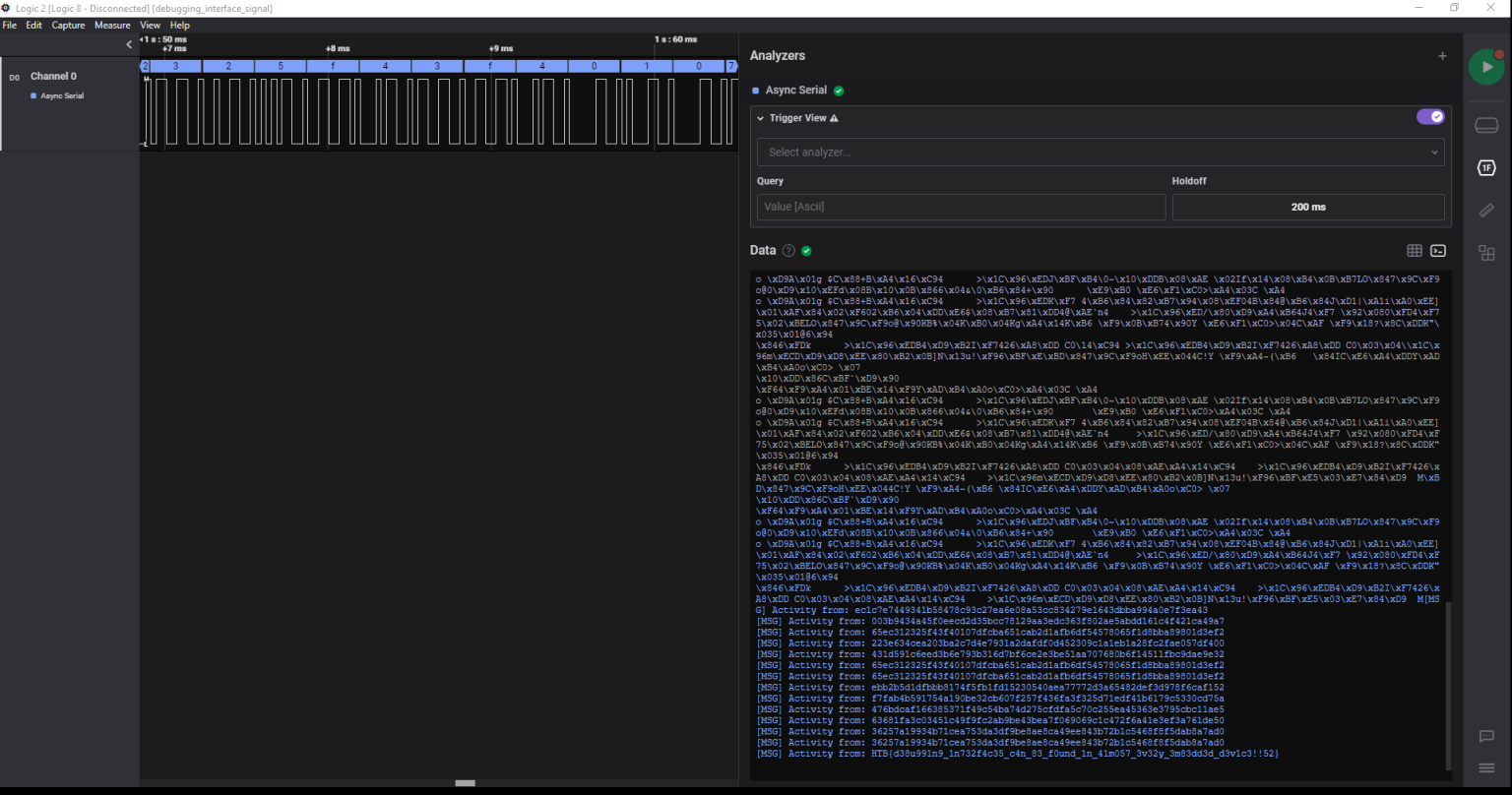Click the Query Value [Ascii] input field

[961, 207]
